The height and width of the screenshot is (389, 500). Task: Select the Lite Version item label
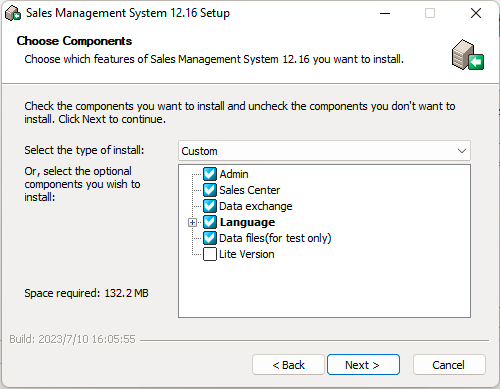pyautogui.click(x=247, y=254)
